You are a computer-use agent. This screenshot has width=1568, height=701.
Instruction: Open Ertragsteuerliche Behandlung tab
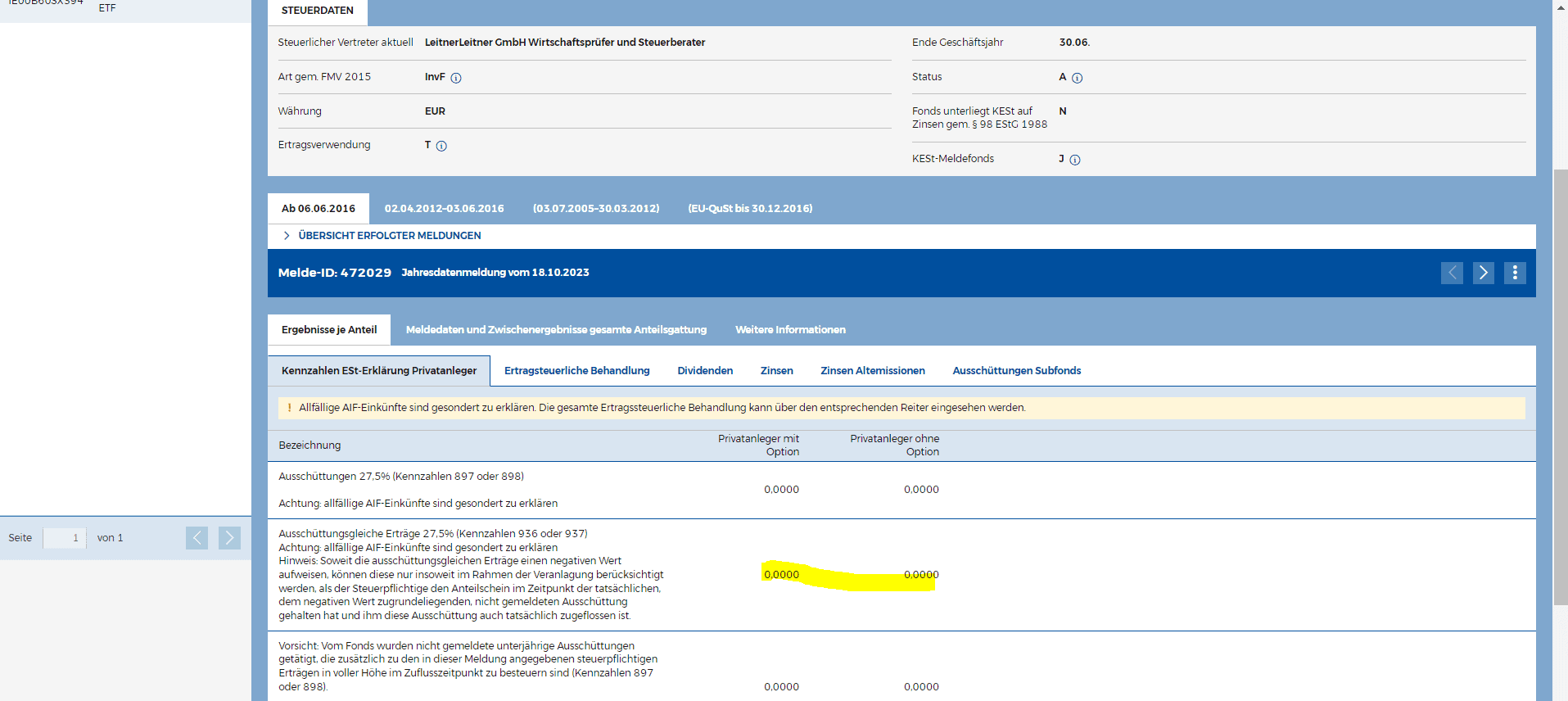tap(577, 371)
